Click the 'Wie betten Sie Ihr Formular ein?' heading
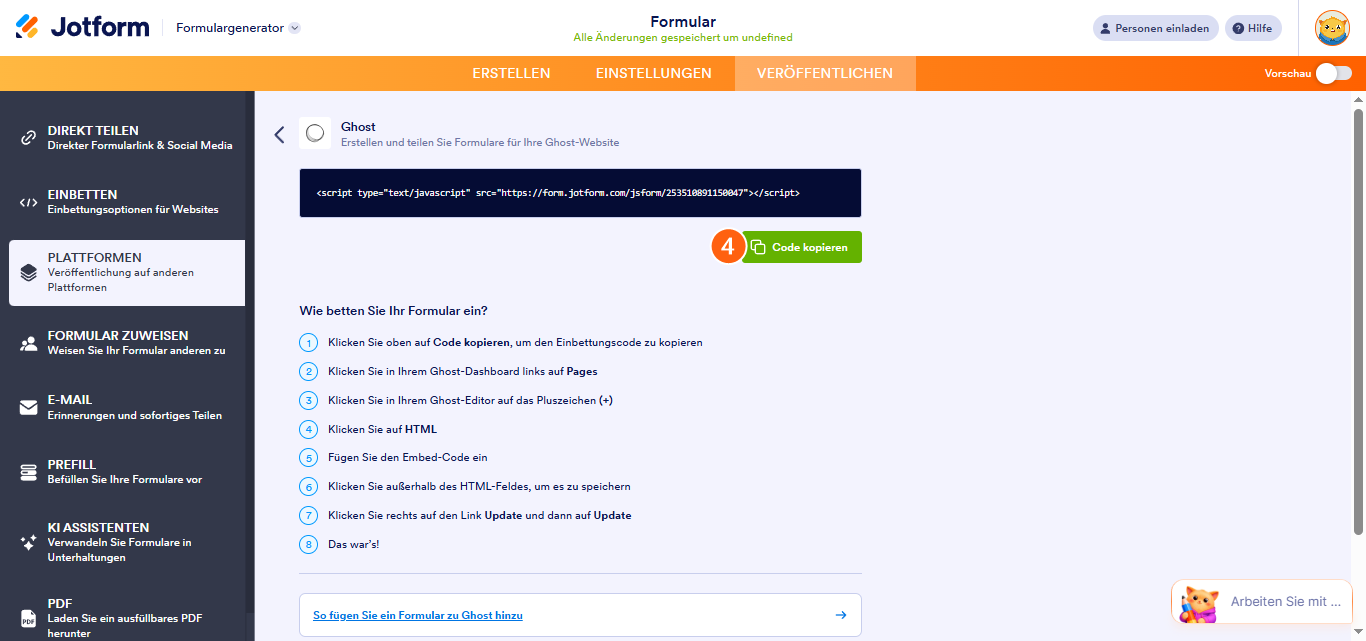This screenshot has height=641, width=1366. click(x=393, y=310)
